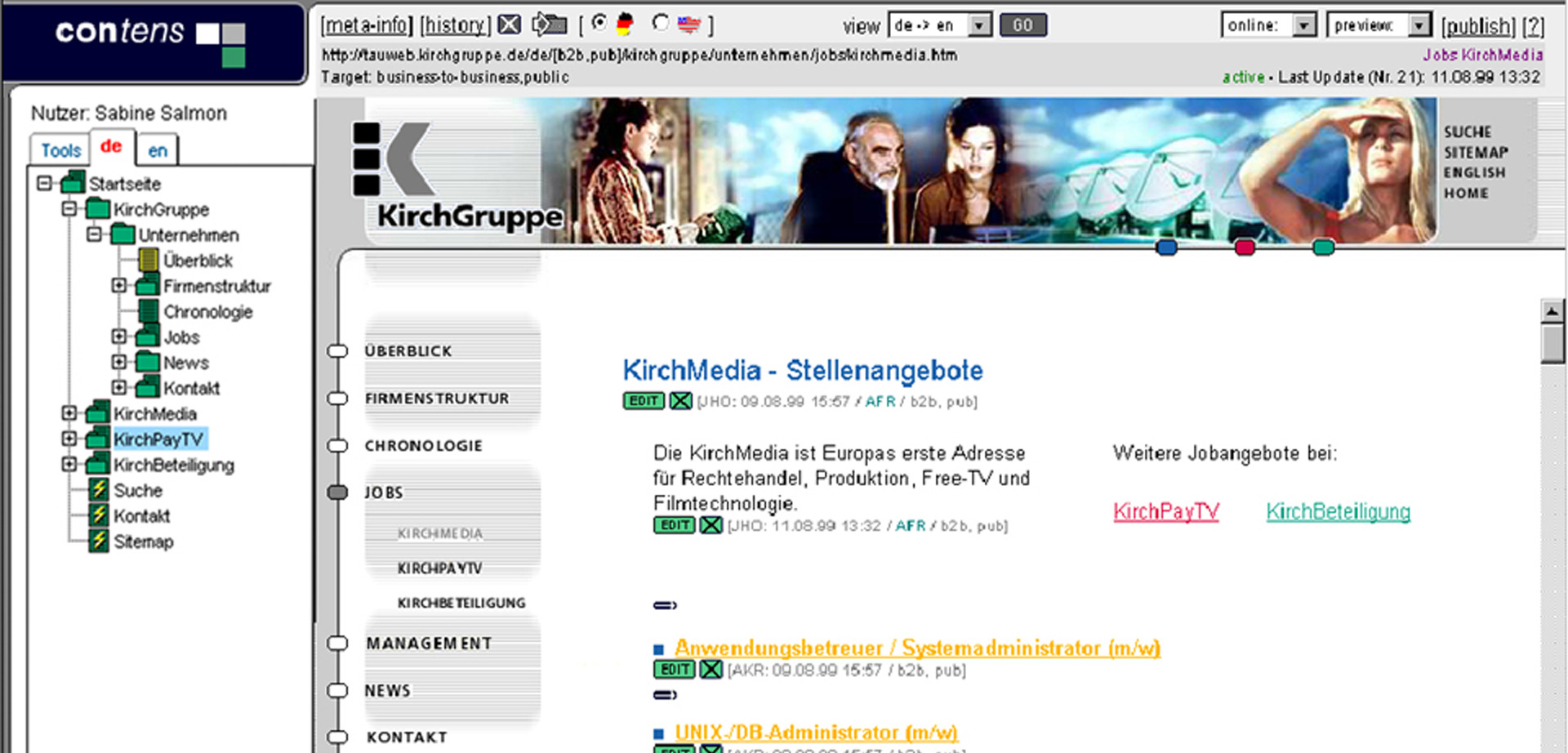
Task: Collapse the Unternehmen tree node
Action: coord(94,234)
